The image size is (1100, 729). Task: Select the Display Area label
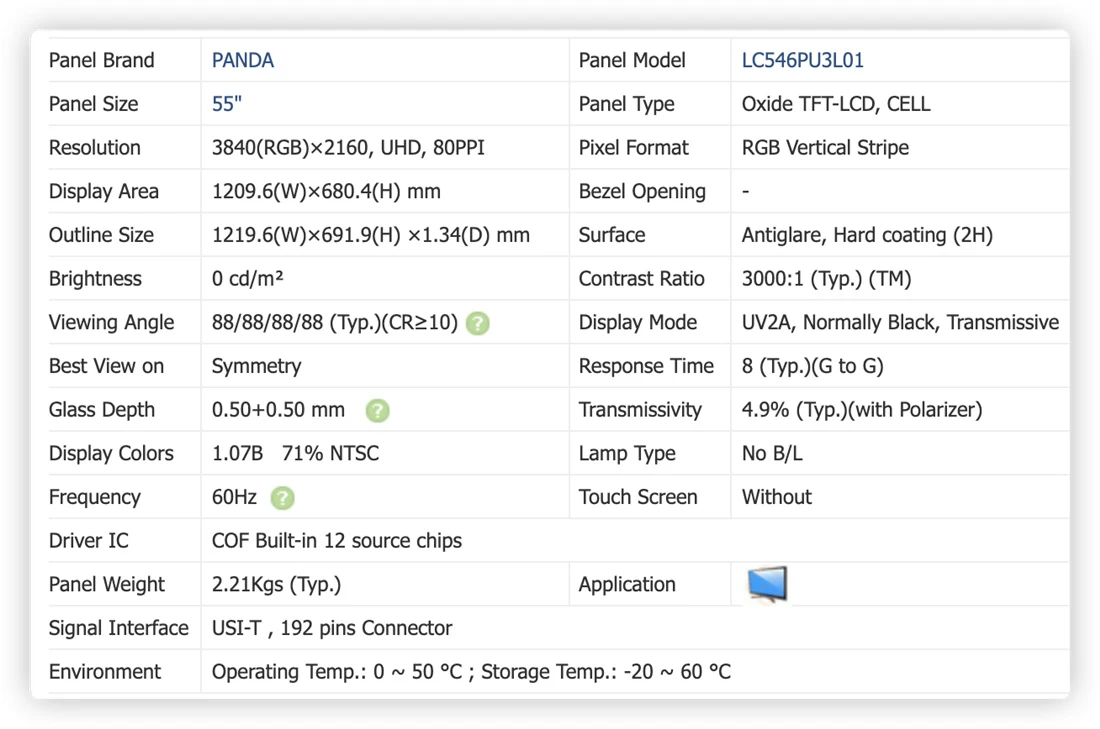coord(104,191)
